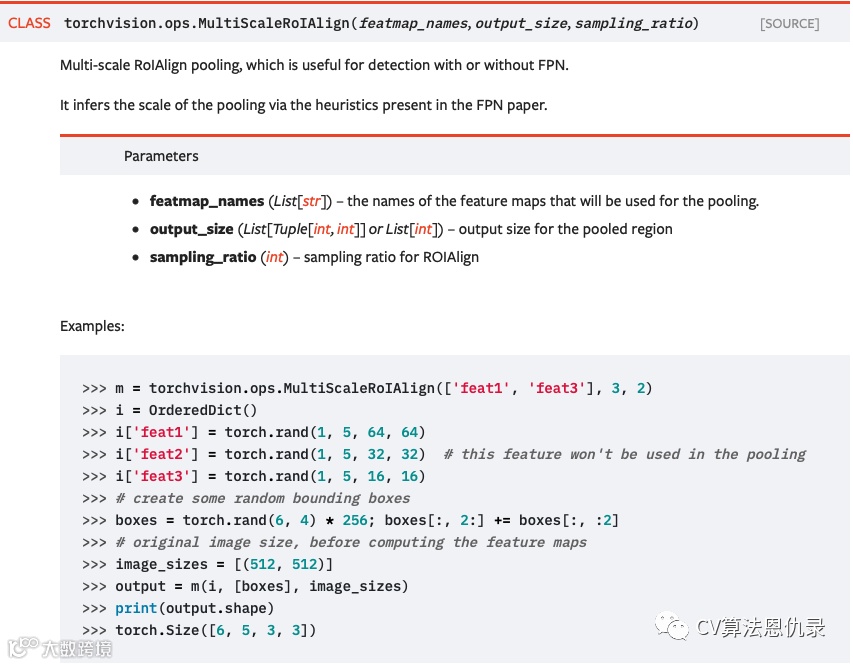The height and width of the screenshot is (665, 853).
Task: Click the comment '# create some random bounding boxes'
Action: (x=263, y=498)
